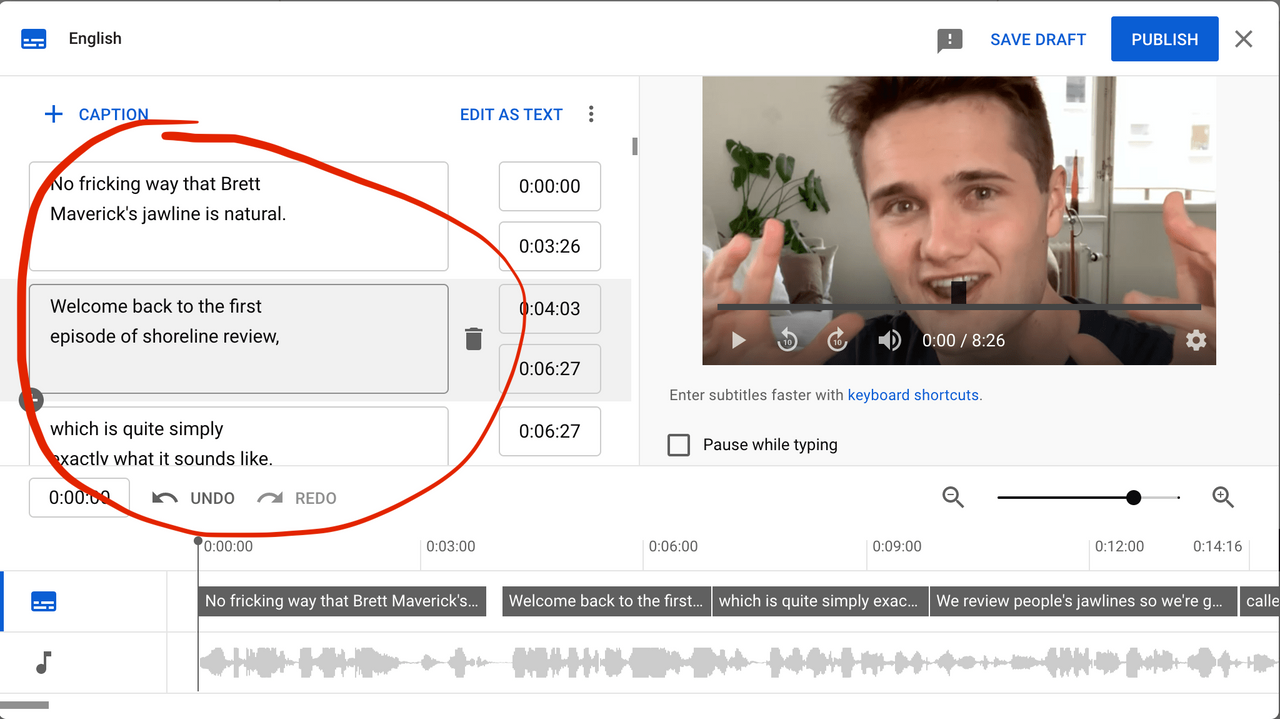The image size is (1280, 719).
Task: Open the caption options three-dot menu
Action: click(591, 114)
